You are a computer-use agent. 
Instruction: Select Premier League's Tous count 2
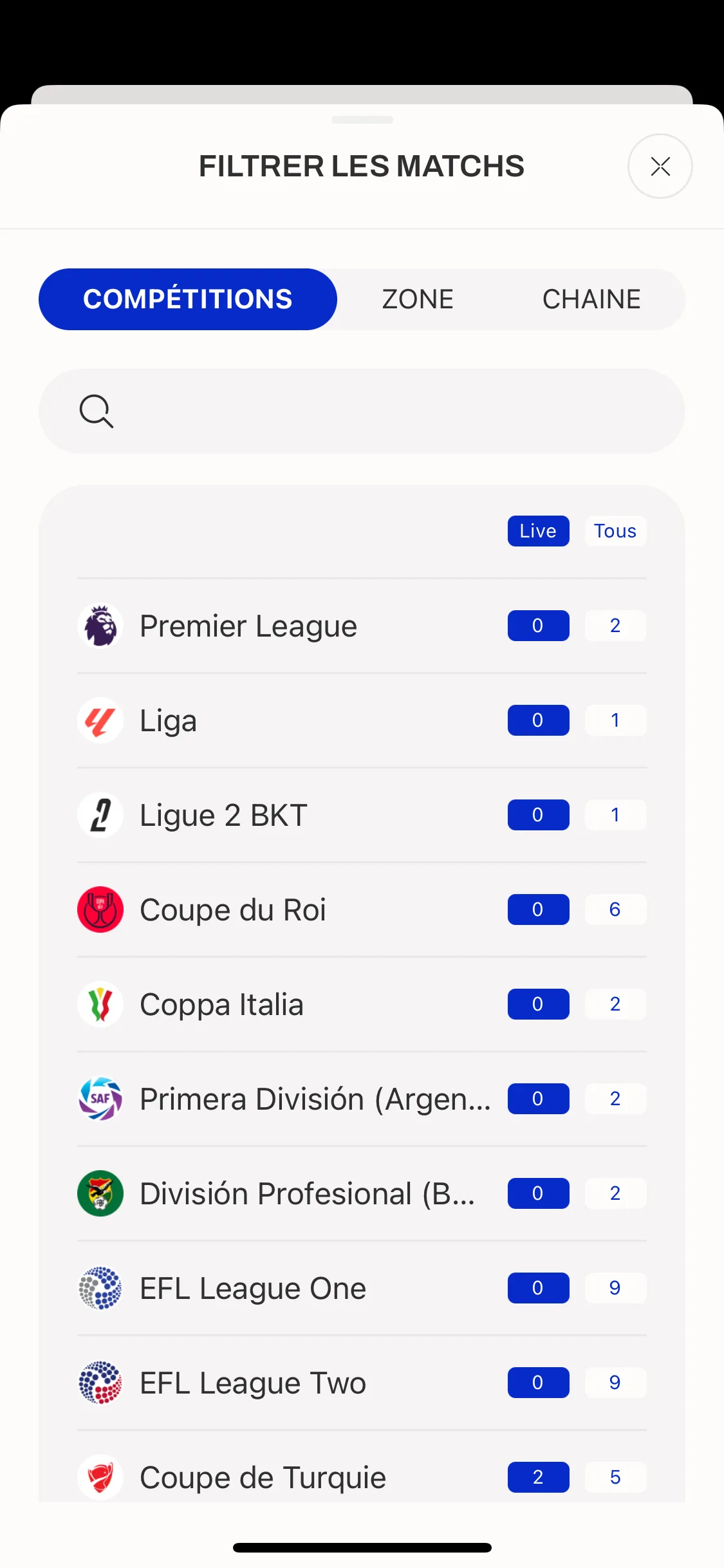click(x=615, y=626)
